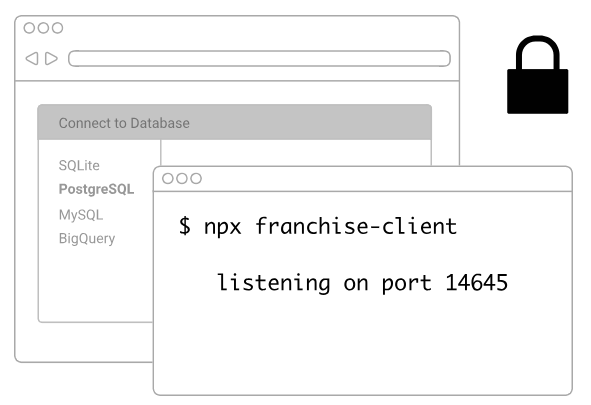Click first circle button of browser window
591x405 pixels.
[x=29, y=28]
